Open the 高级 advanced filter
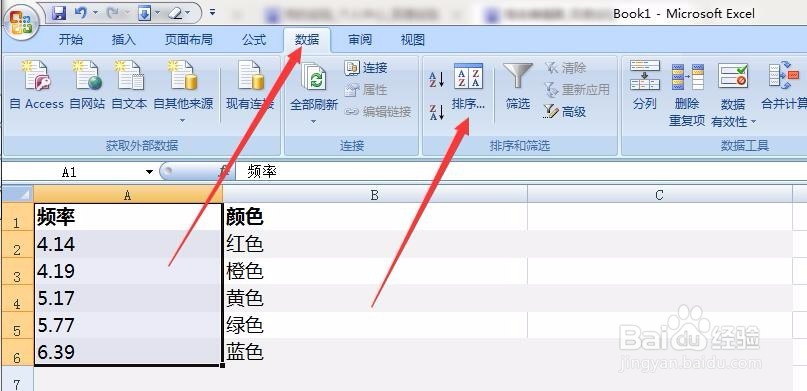Image resolution: width=807 pixels, height=391 pixels. [x=566, y=112]
